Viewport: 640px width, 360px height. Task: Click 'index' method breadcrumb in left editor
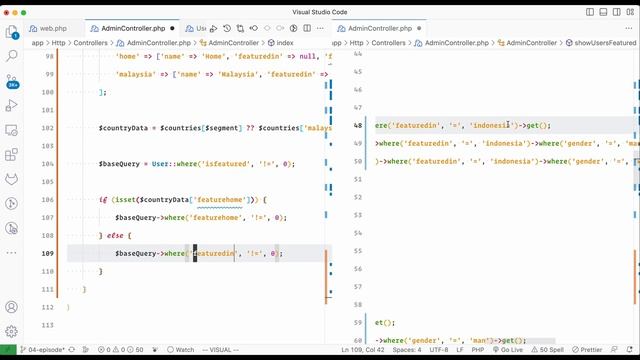coord(280,43)
